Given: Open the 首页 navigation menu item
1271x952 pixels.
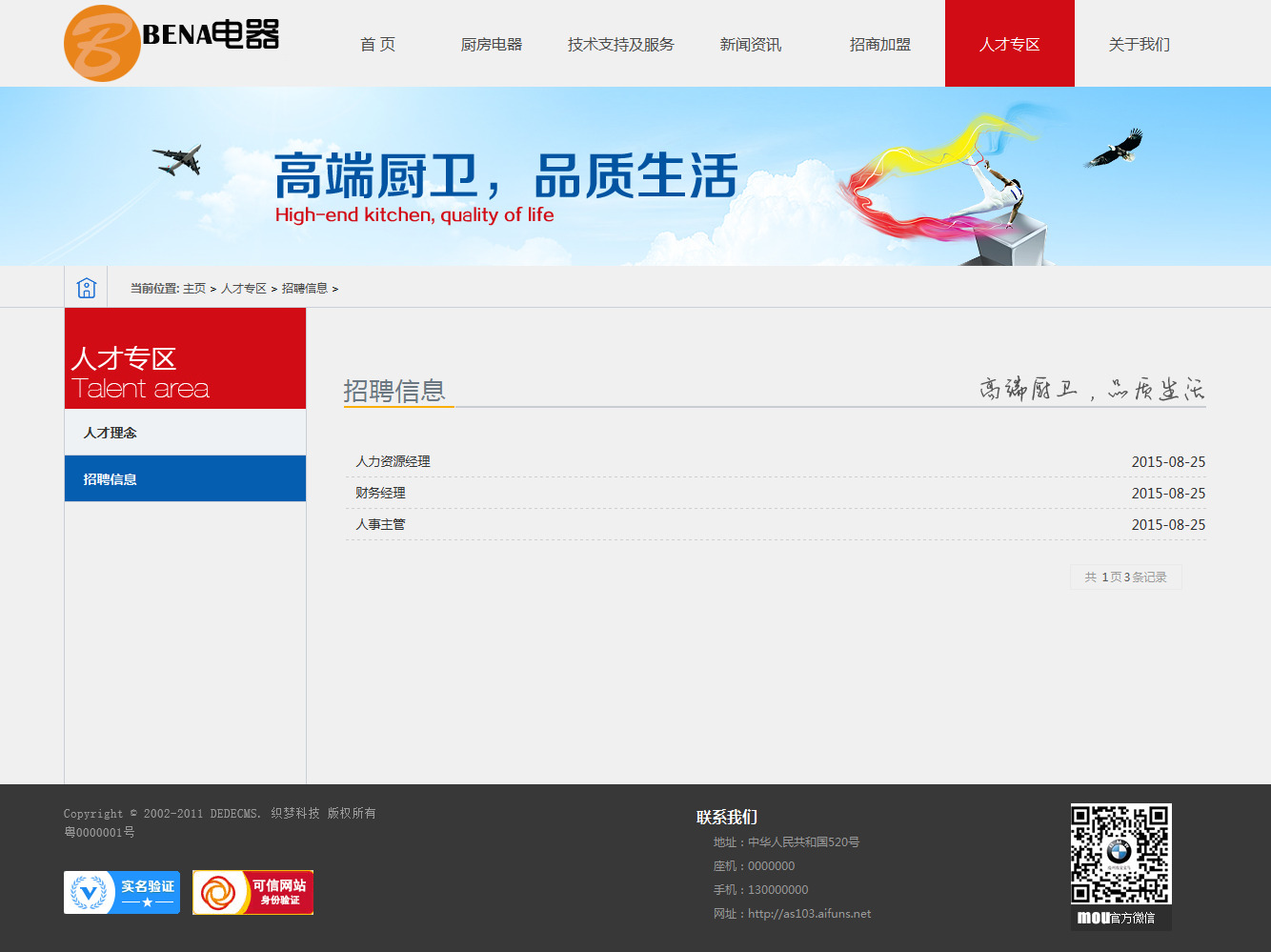Looking at the screenshot, I should click(x=377, y=44).
